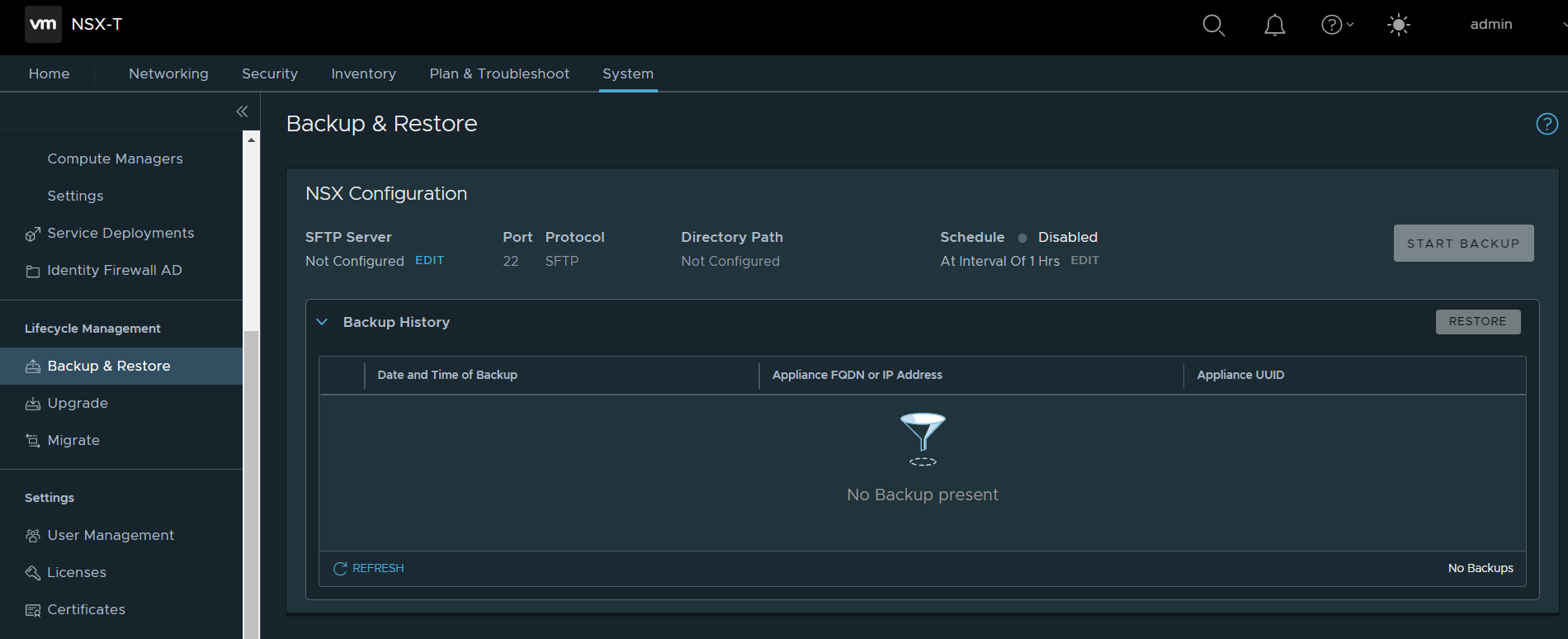This screenshot has width=1568, height=639.
Task: Open the notifications bell
Action: pyautogui.click(x=1275, y=26)
